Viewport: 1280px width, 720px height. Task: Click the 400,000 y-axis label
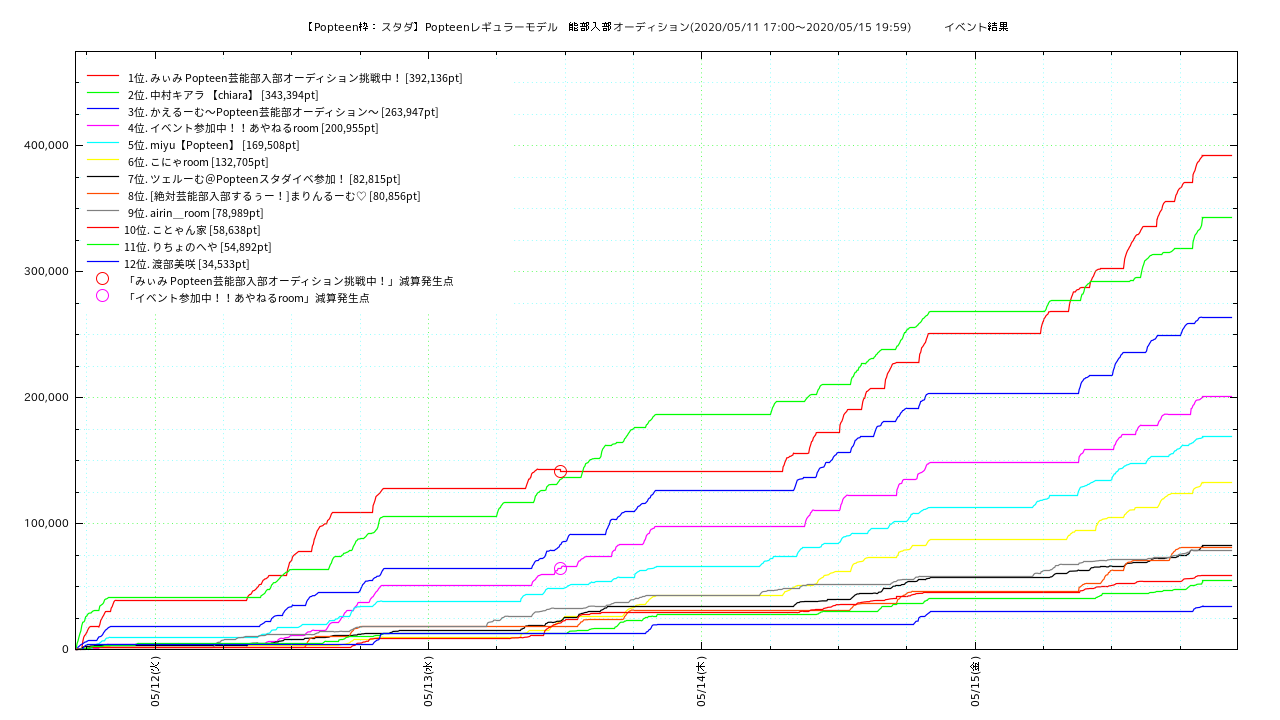(x=45, y=146)
